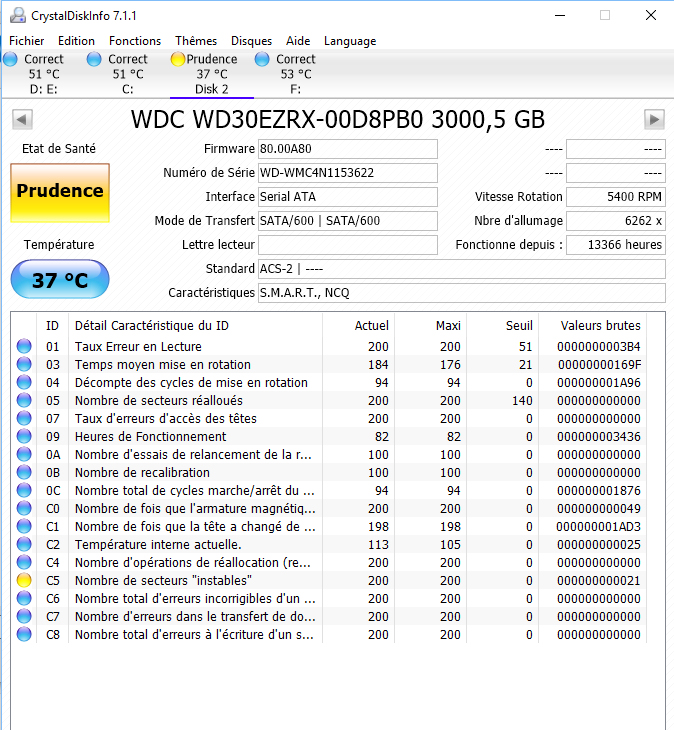Click the yellow Prudence health status button
The image size is (674, 730).
[59, 192]
